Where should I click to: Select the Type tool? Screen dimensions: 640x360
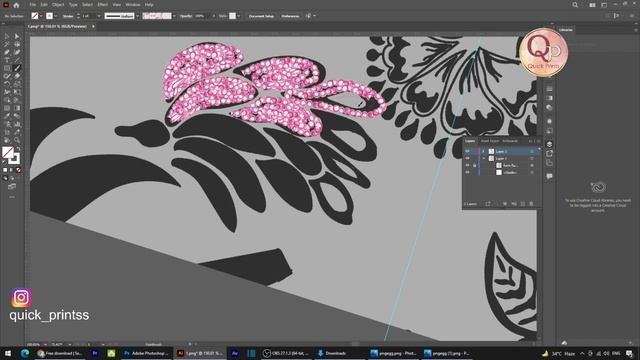click(x=7, y=60)
